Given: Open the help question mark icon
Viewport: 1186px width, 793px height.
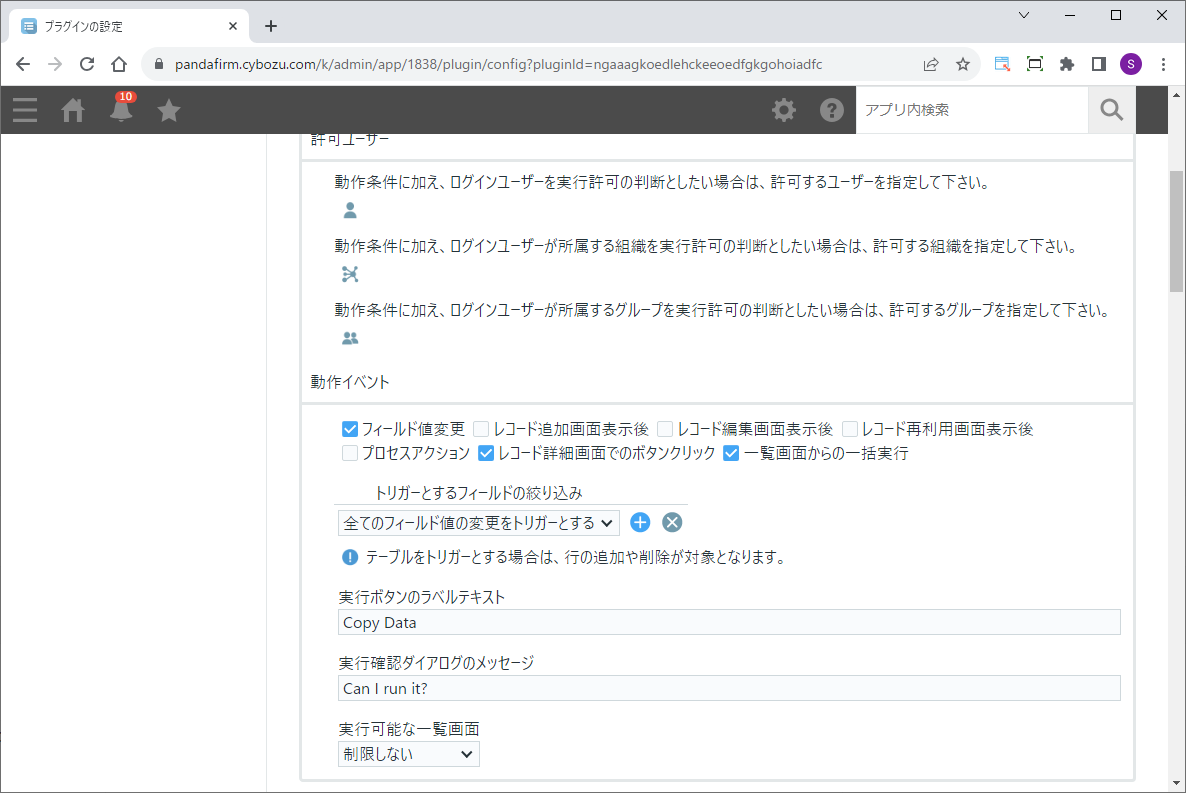Looking at the screenshot, I should click(x=832, y=110).
